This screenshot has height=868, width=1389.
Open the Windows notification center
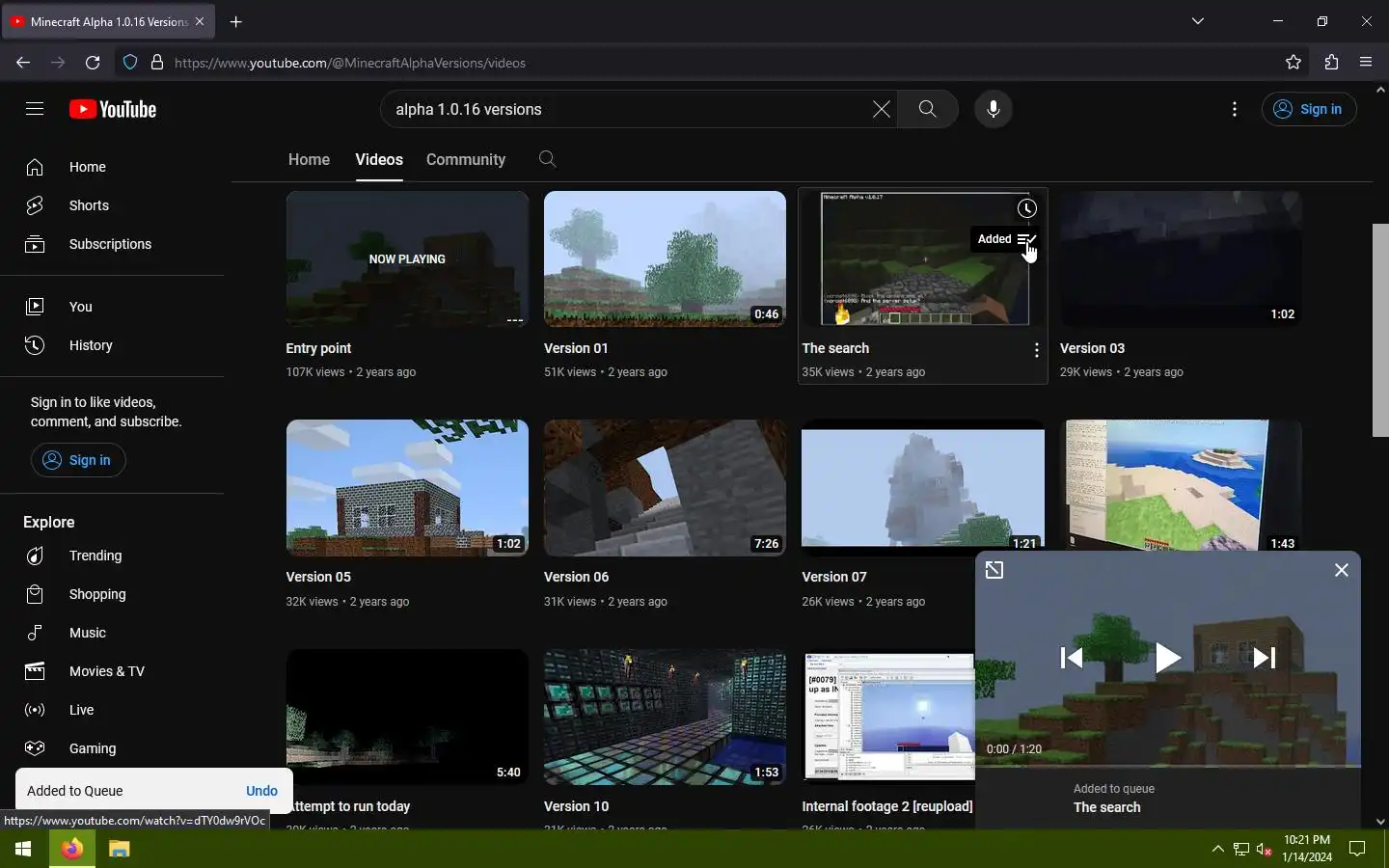click(1357, 849)
